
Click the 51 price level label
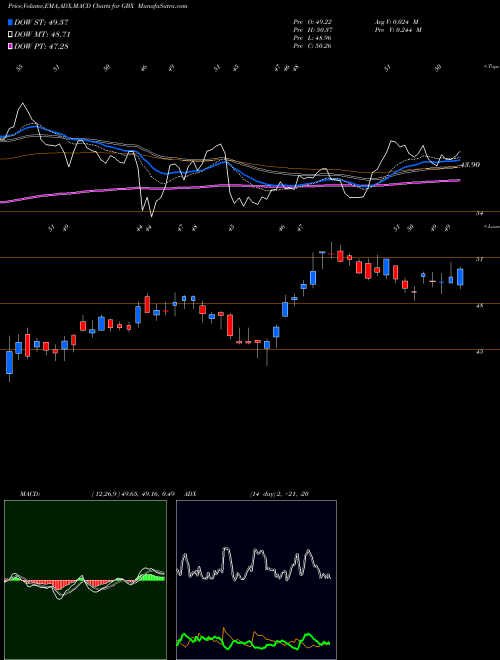click(x=479, y=260)
